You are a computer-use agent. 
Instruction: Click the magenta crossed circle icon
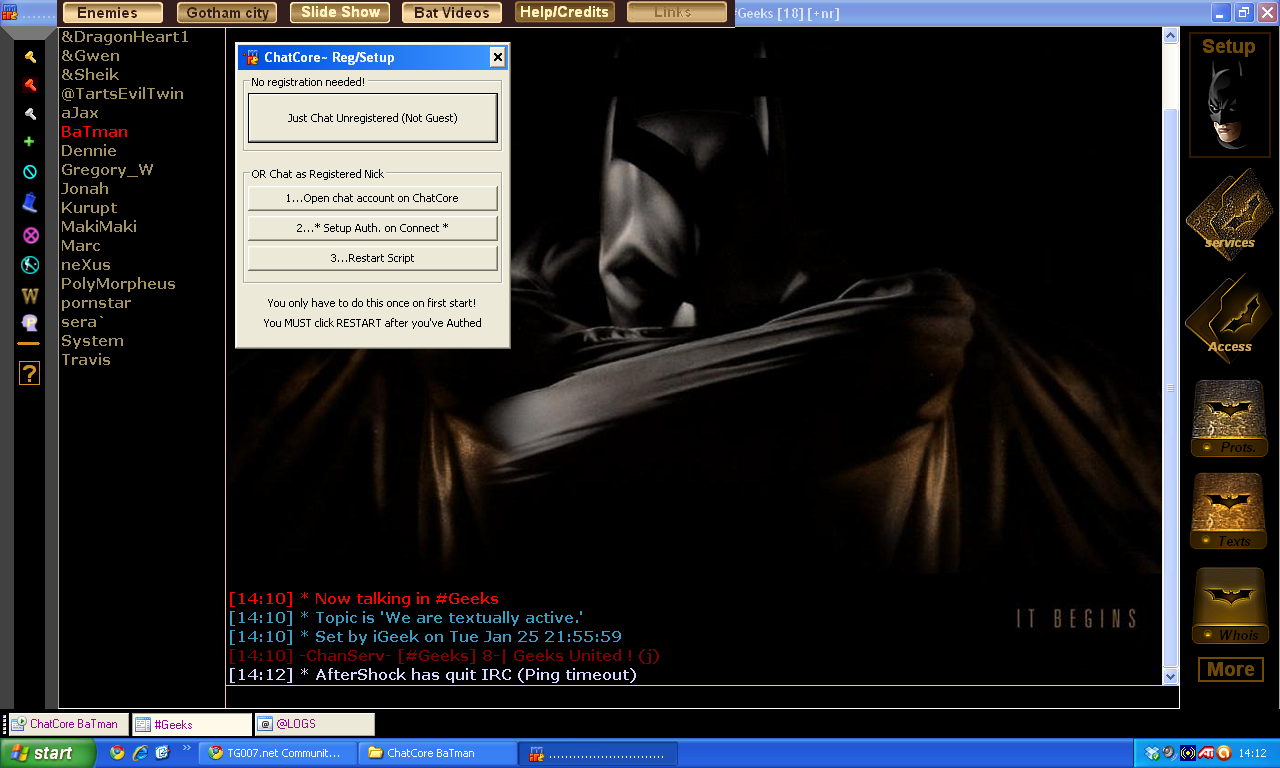(30, 236)
